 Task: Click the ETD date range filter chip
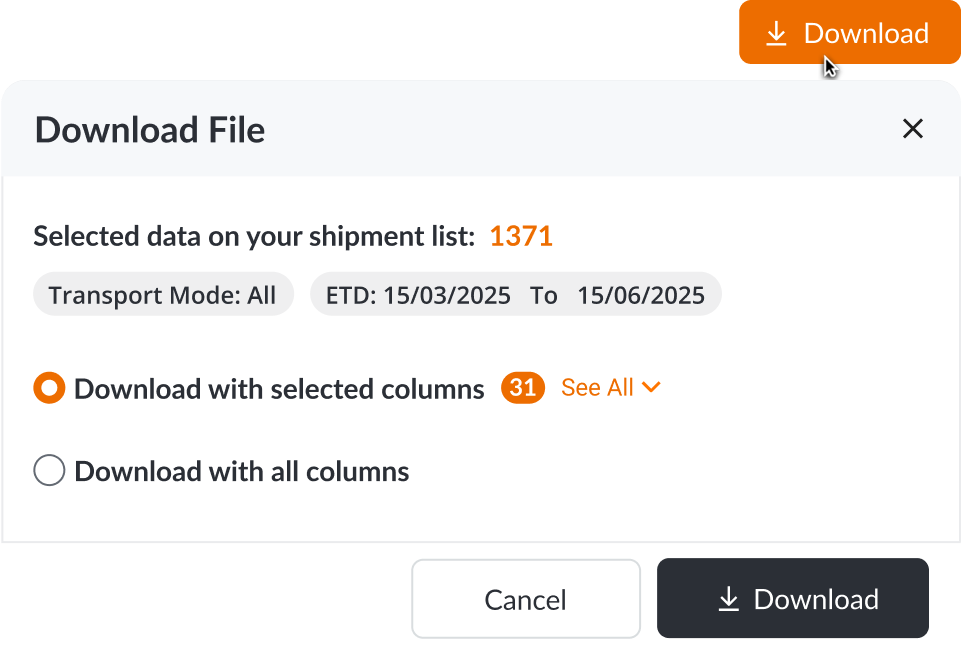pos(515,295)
